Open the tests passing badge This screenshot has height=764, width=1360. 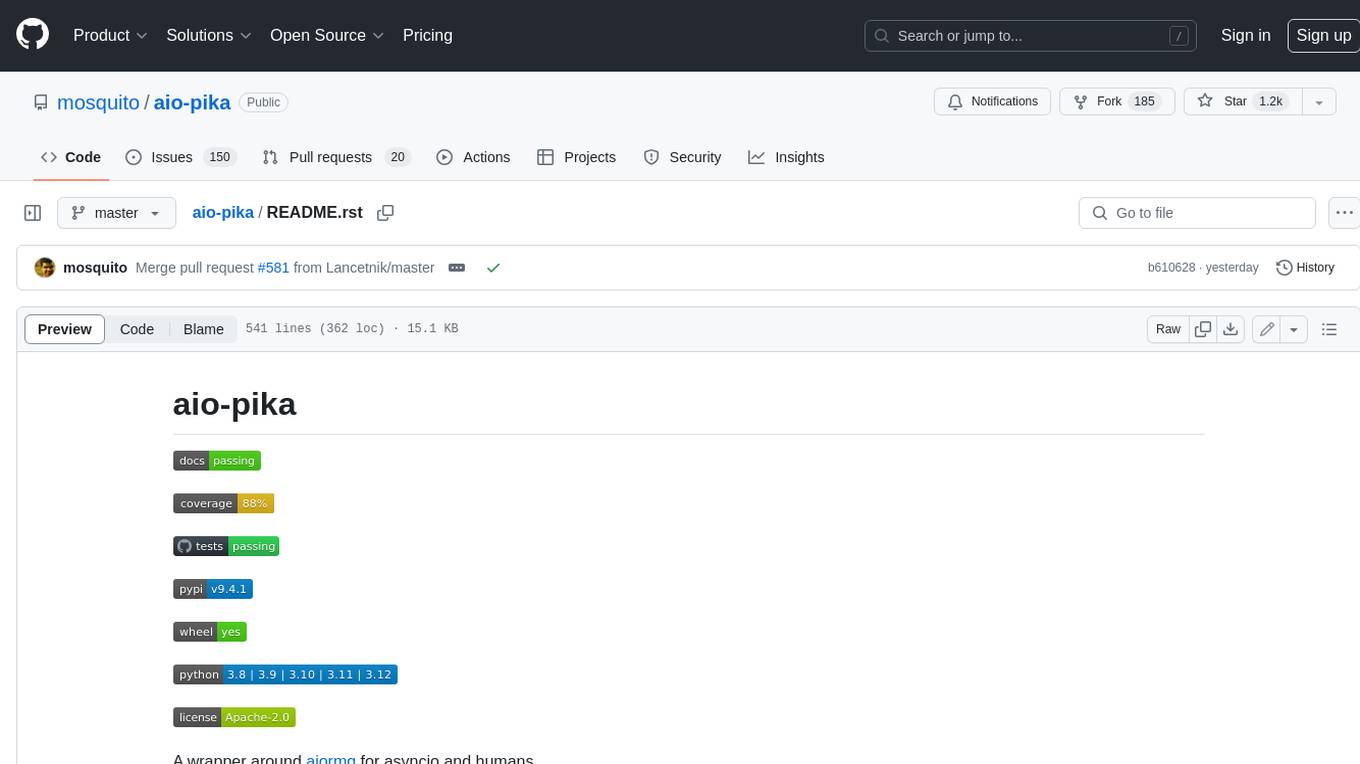[226, 546]
